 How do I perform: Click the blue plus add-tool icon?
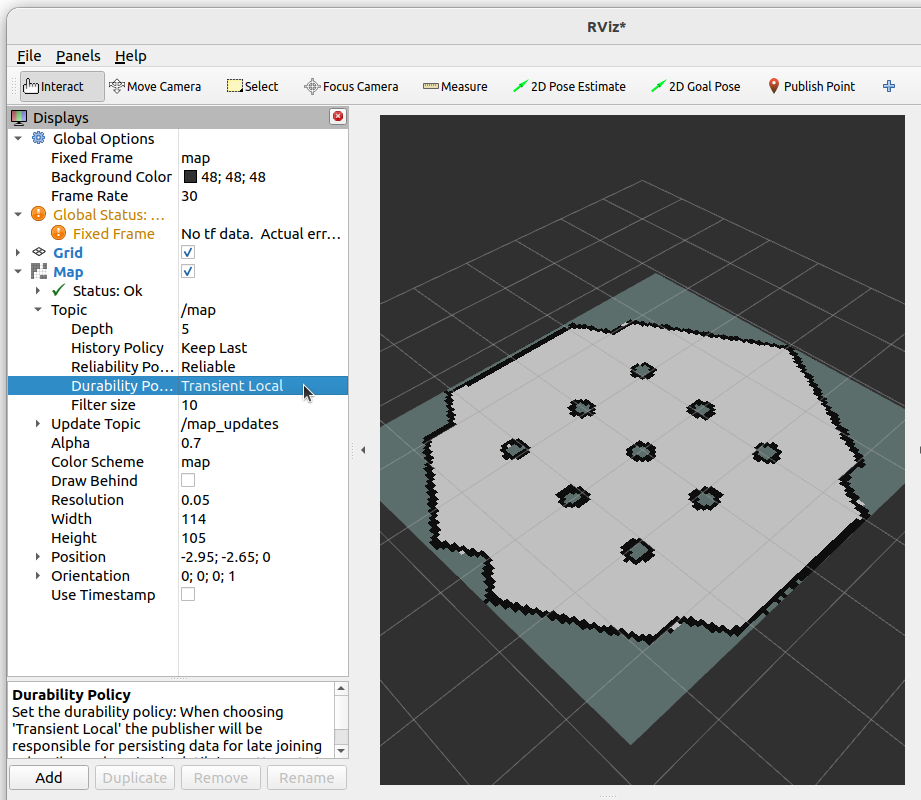point(889,86)
